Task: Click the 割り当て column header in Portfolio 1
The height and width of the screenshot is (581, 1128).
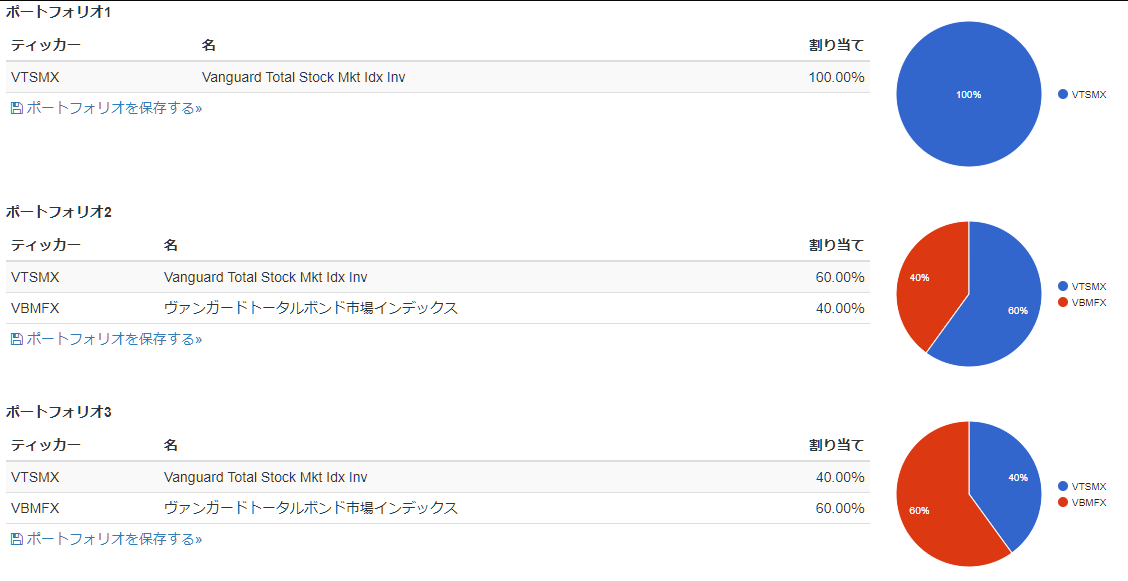Action: (837, 45)
